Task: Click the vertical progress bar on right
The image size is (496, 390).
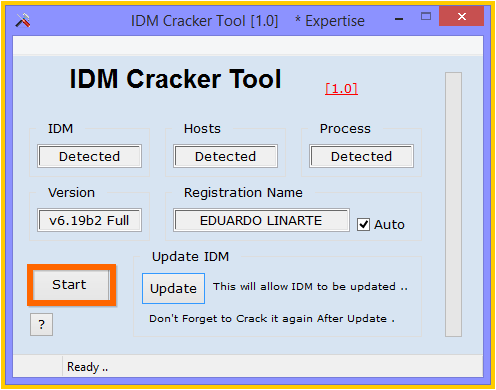Action: point(453,204)
